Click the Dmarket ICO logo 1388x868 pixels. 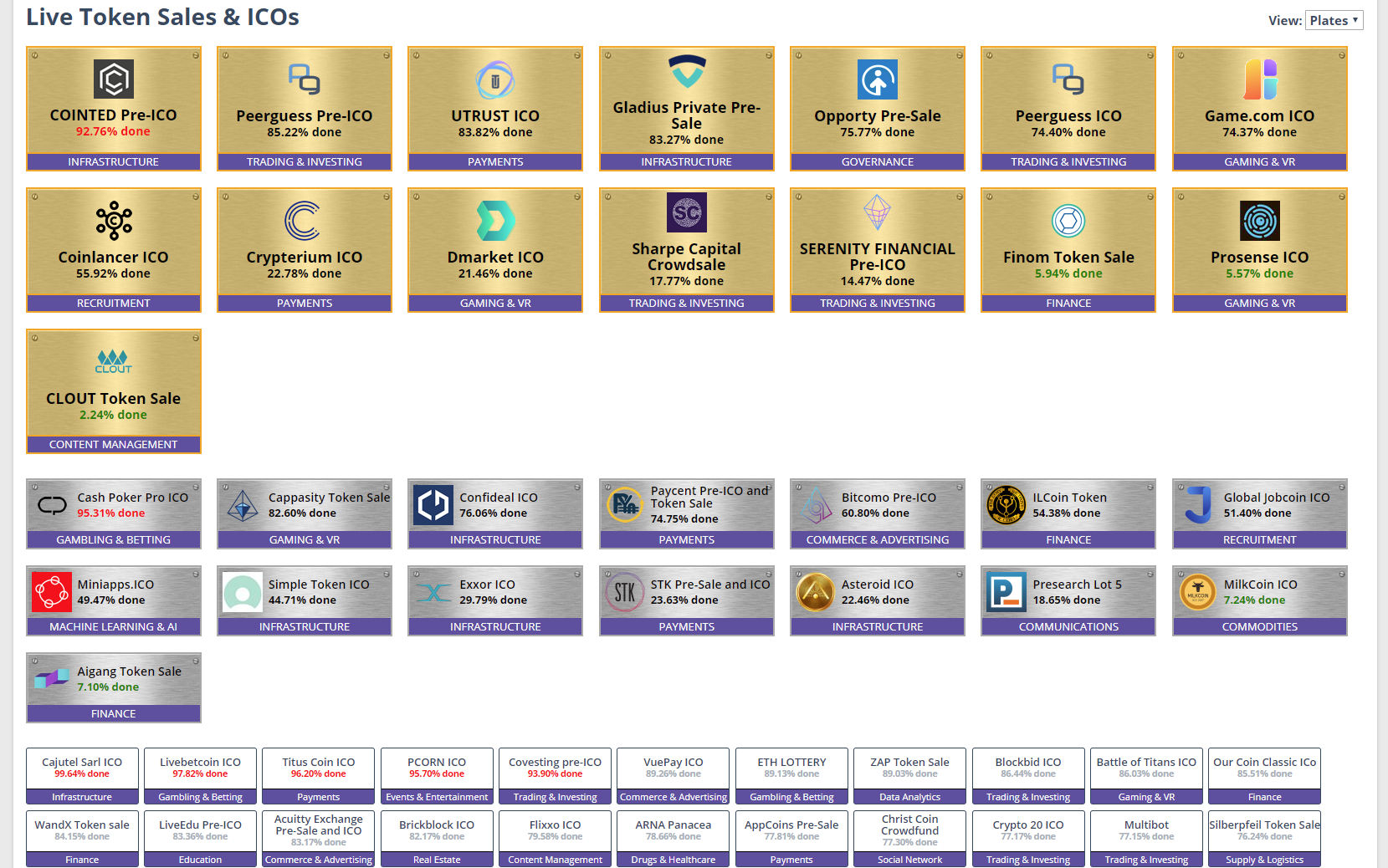click(x=494, y=220)
